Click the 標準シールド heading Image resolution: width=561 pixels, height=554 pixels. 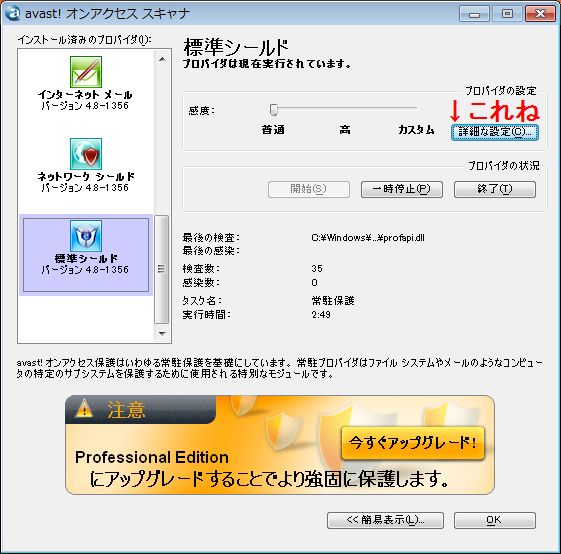[235, 48]
